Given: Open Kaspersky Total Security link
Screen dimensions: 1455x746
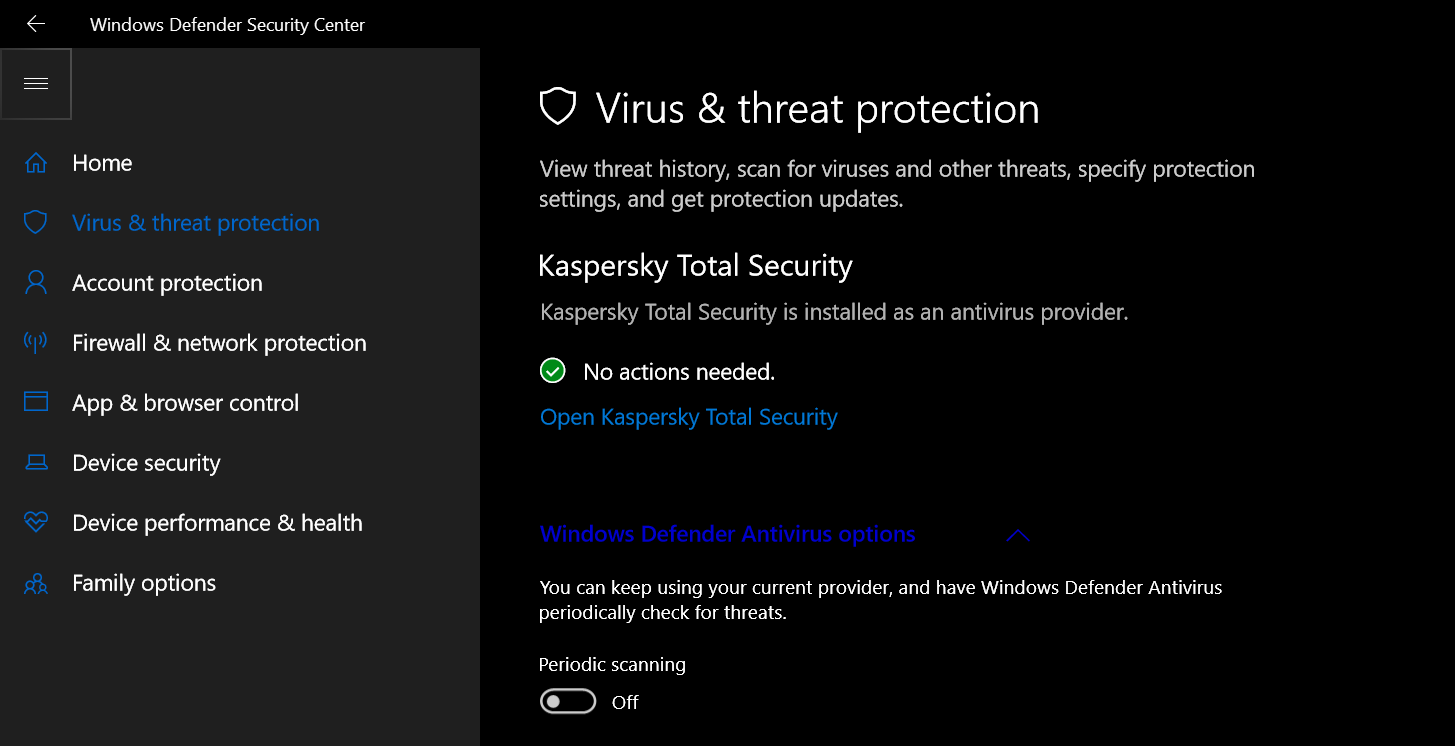Looking at the screenshot, I should pos(688,417).
